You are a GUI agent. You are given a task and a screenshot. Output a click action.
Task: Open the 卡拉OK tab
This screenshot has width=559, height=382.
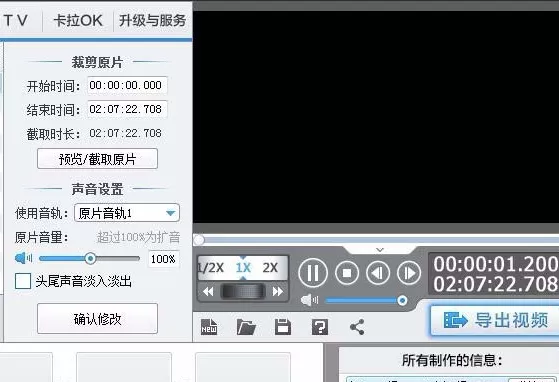coord(78,20)
